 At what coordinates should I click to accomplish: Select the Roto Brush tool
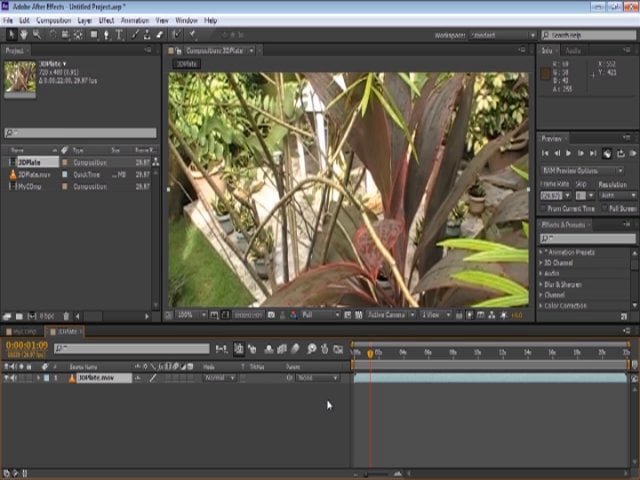(176, 35)
